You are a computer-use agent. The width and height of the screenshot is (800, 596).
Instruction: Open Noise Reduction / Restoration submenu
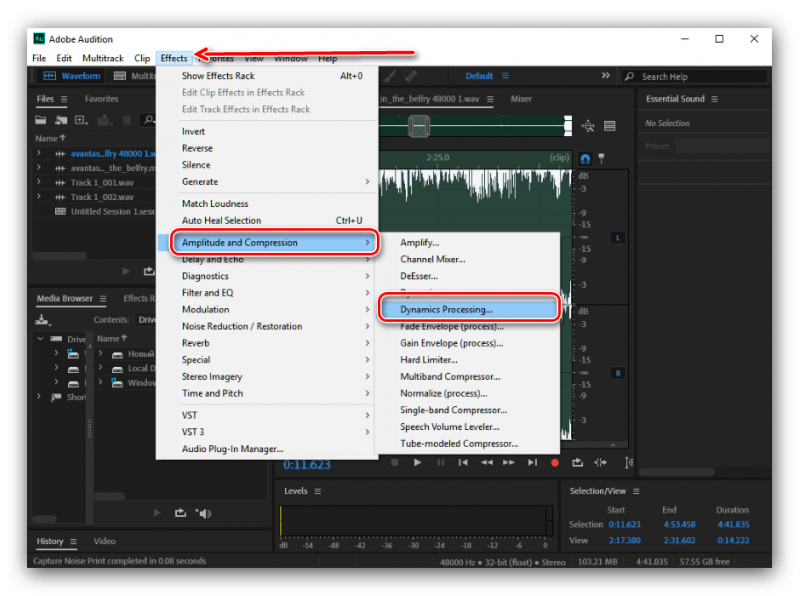(274, 326)
